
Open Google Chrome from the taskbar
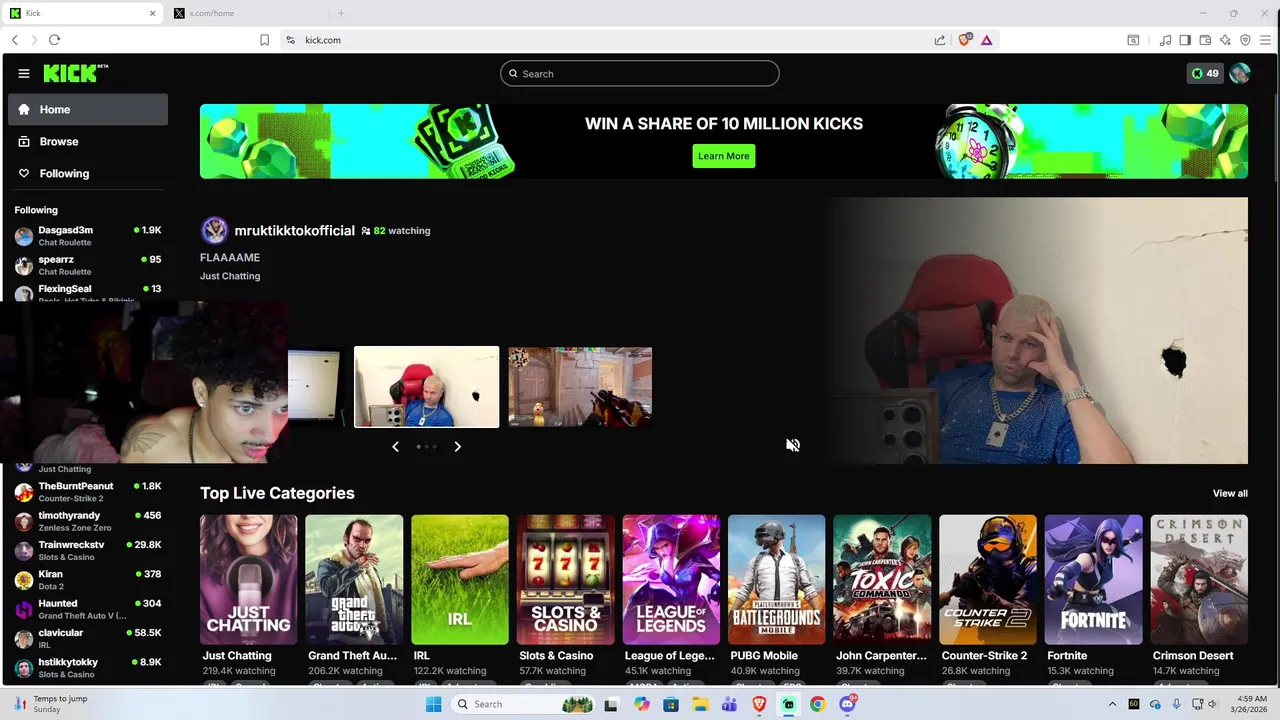coord(817,704)
